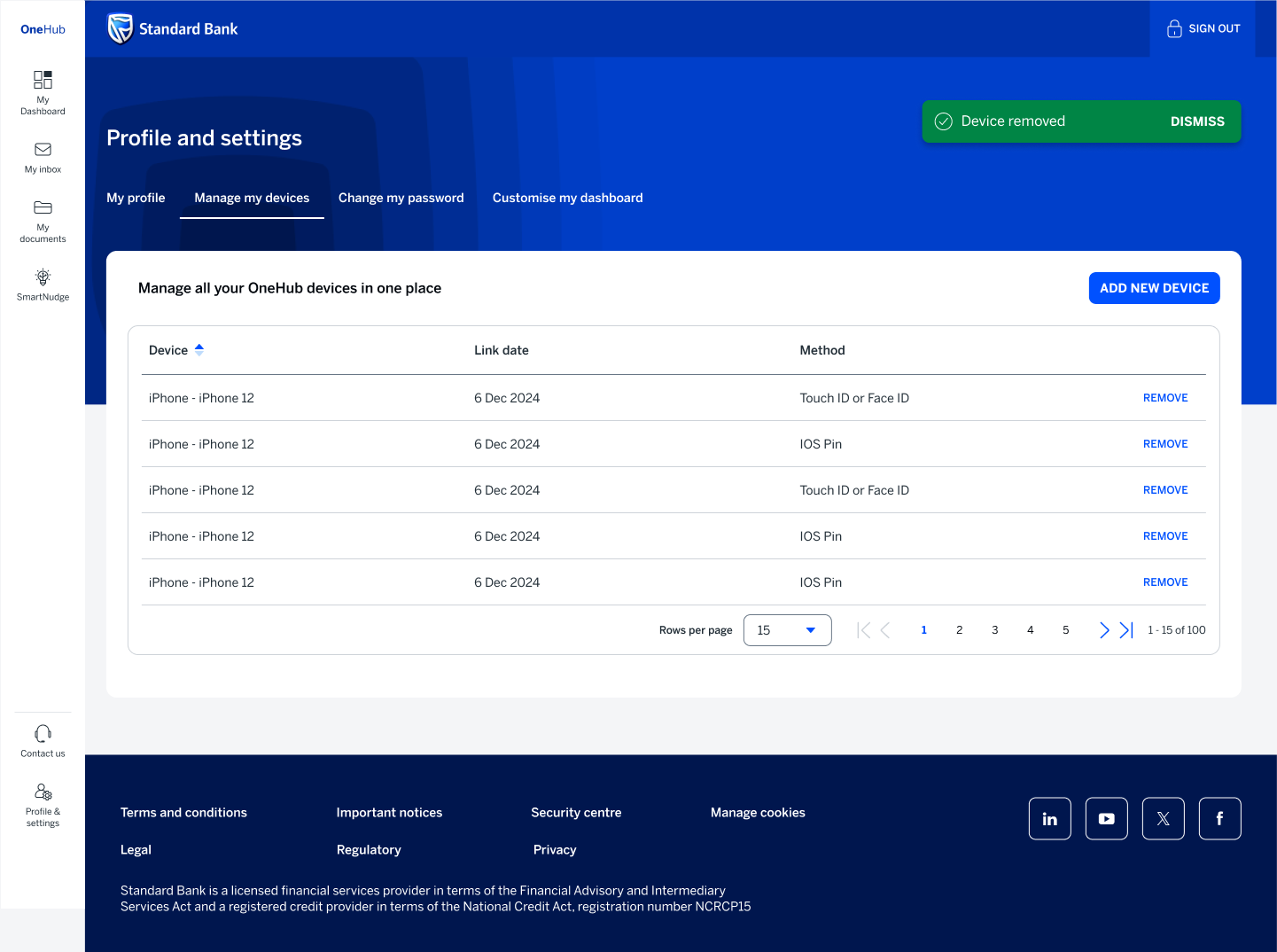
Task: Switch to the Change my password tab
Action: [401, 198]
